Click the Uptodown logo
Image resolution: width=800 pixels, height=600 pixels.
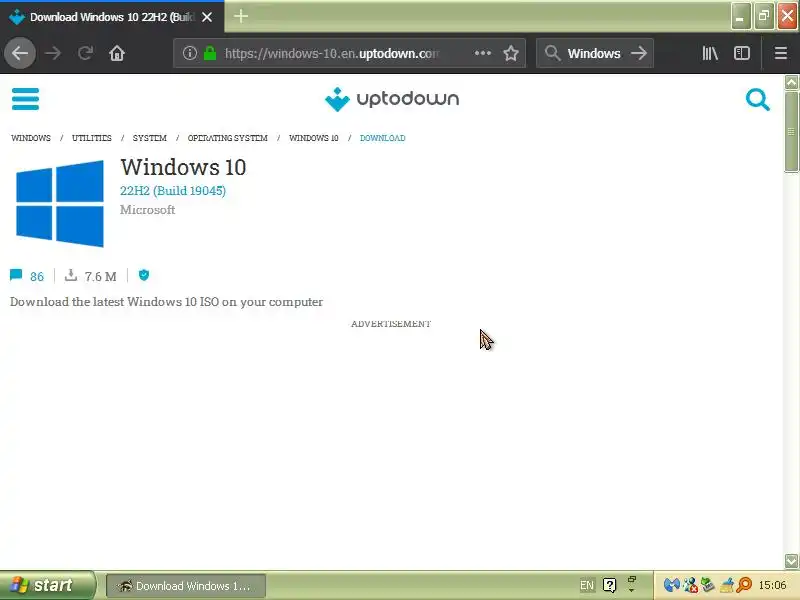(392, 99)
